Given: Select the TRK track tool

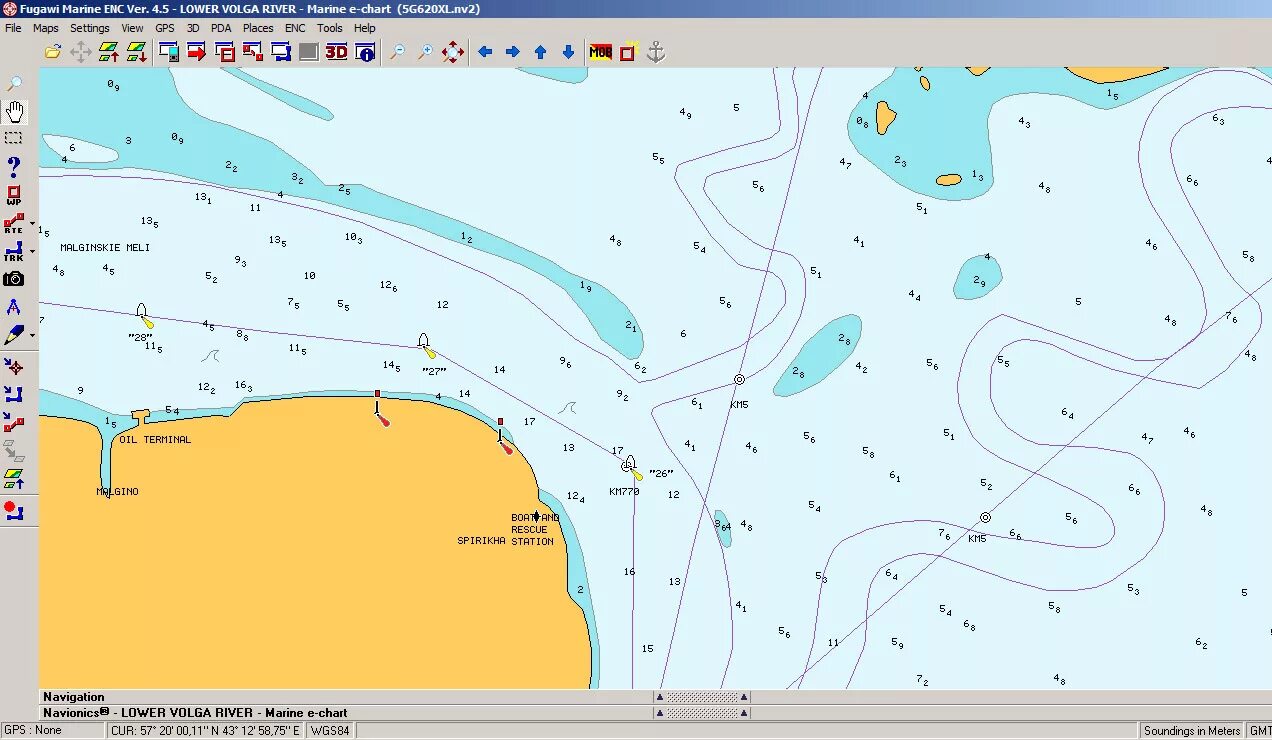Looking at the screenshot, I should pyautogui.click(x=14, y=251).
